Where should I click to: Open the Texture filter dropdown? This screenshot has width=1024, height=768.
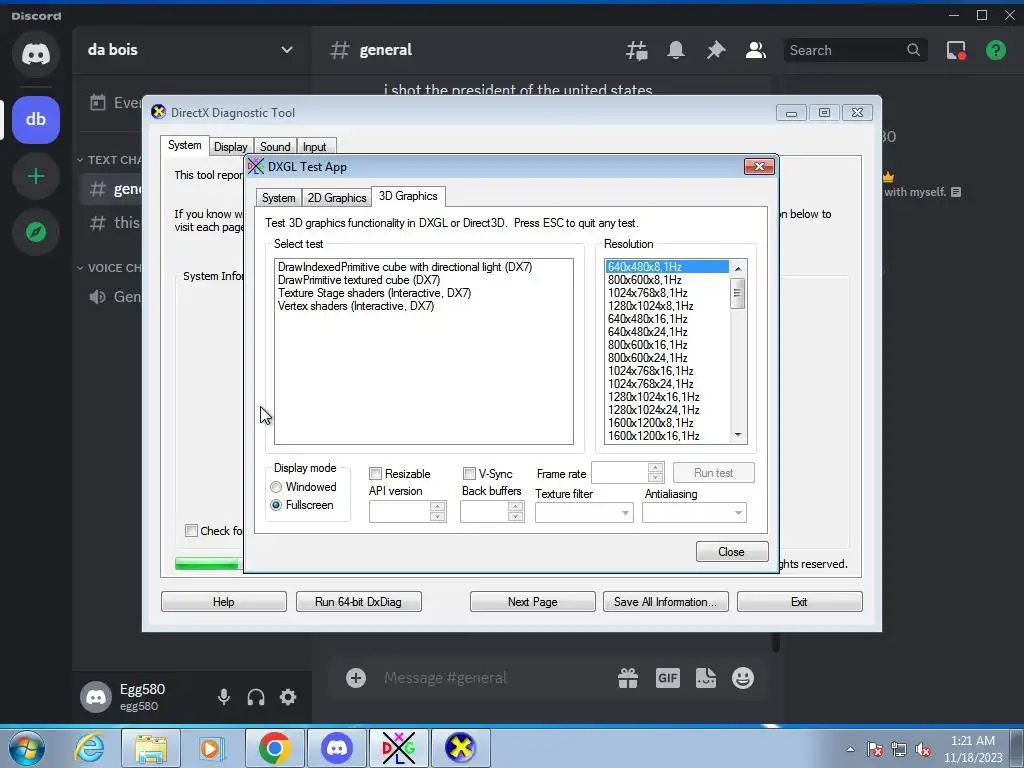click(x=584, y=513)
